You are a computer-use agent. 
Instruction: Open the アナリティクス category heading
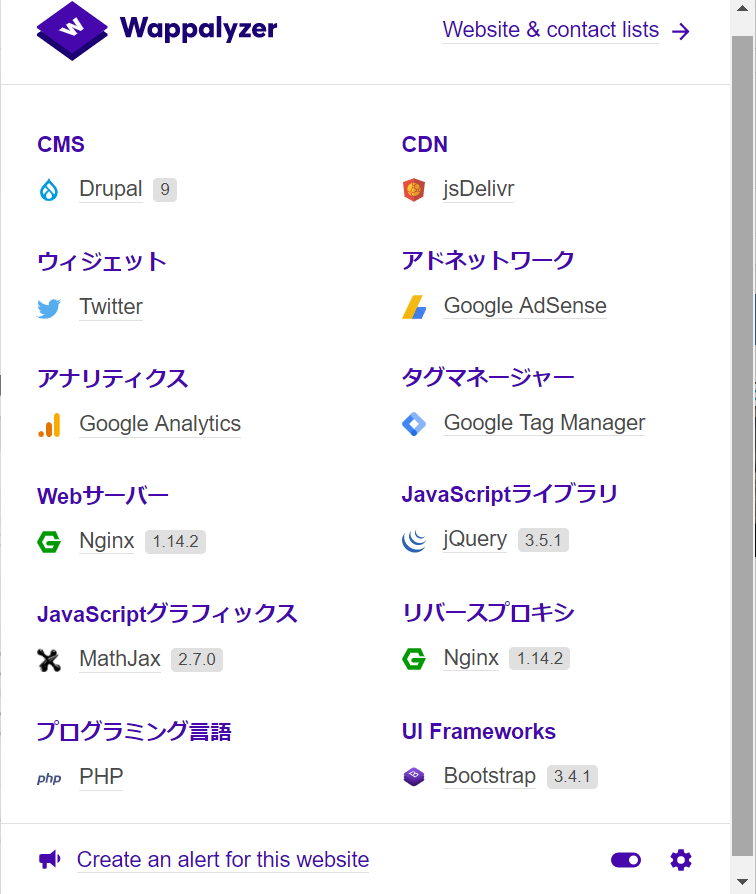coord(112,379)
